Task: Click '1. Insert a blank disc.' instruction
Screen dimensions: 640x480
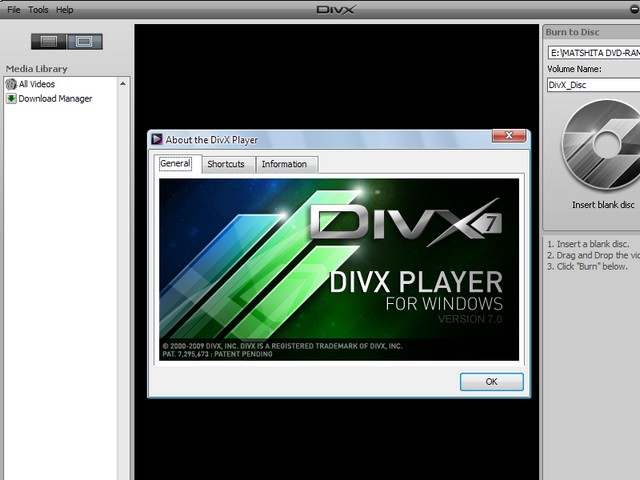Action: coord(588,244)
